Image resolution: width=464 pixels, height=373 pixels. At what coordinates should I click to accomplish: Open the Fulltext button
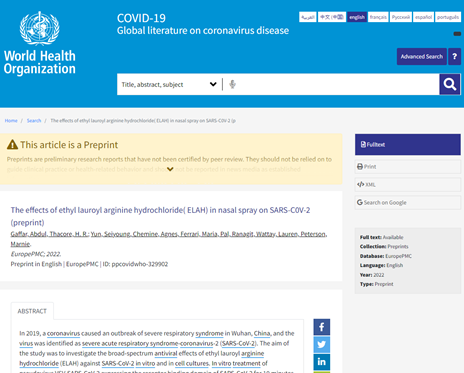tap(408, 144)
